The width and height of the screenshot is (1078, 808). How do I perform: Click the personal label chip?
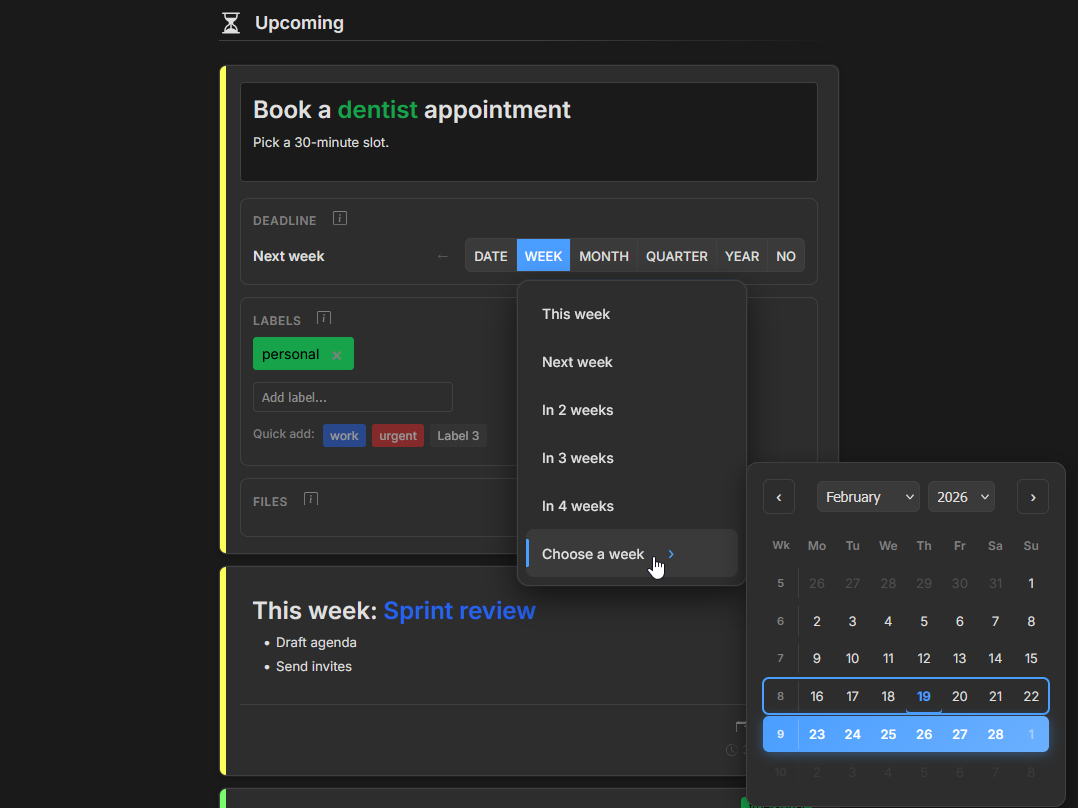coord(303,353)
